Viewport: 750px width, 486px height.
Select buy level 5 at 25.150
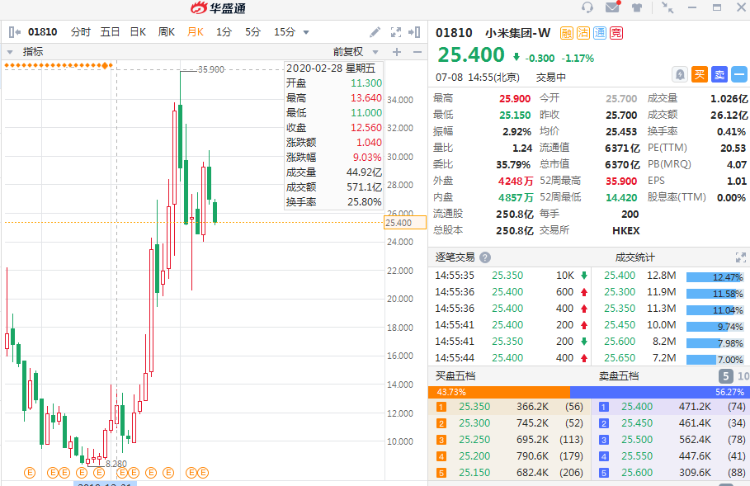click(x=512, y=472)
